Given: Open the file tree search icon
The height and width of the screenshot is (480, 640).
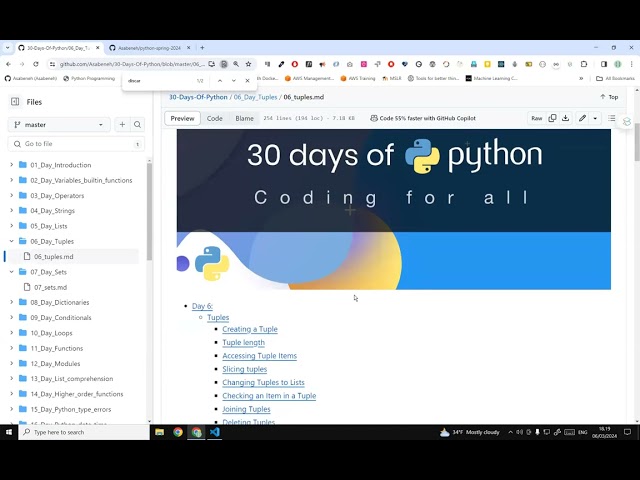Looking at the screenshot, I should [138, 124].
